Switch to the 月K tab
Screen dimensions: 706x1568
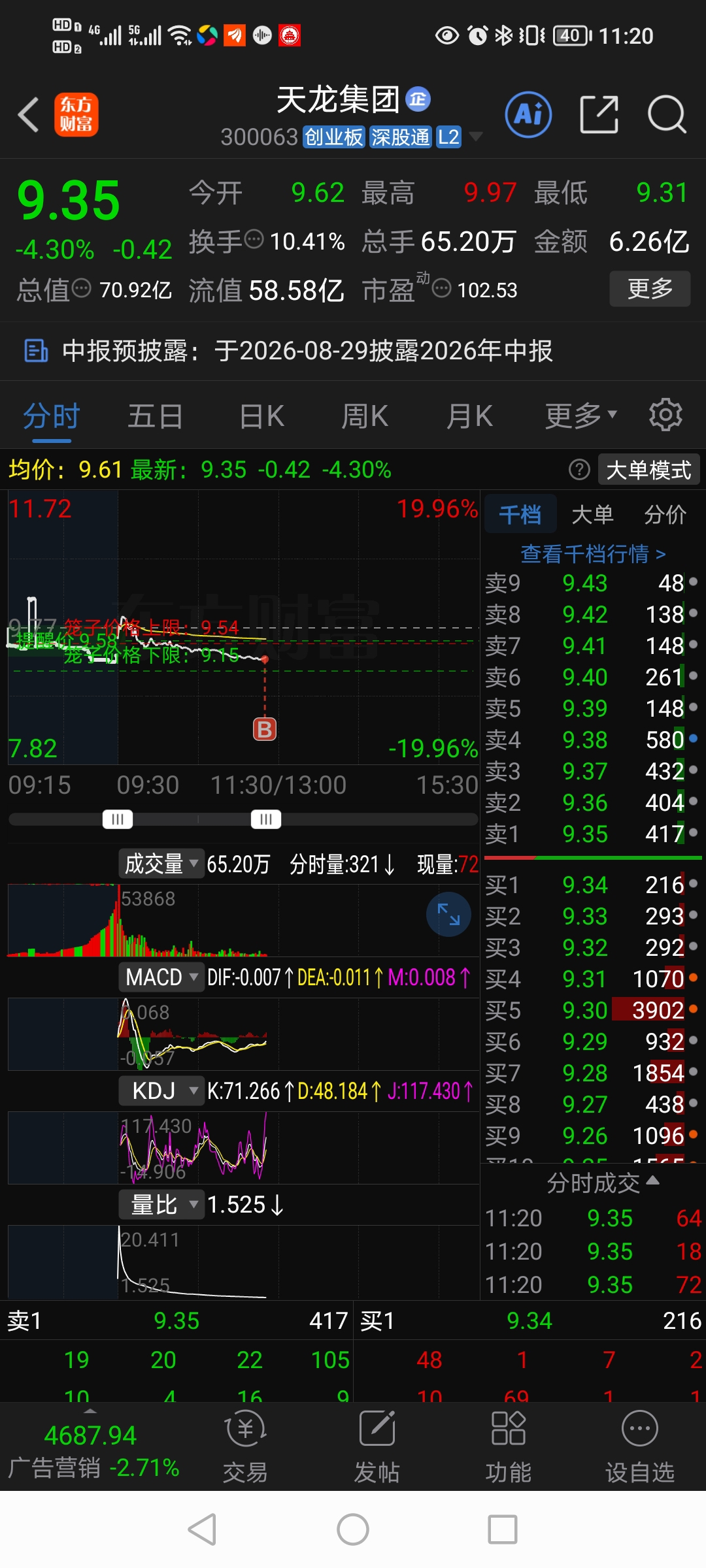pos(469,416)
